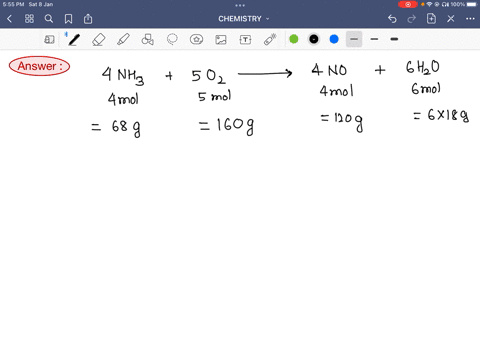
Task: Tap the handwritten 4 NO term
Action: pyautogui.click(x=329, y=70)
